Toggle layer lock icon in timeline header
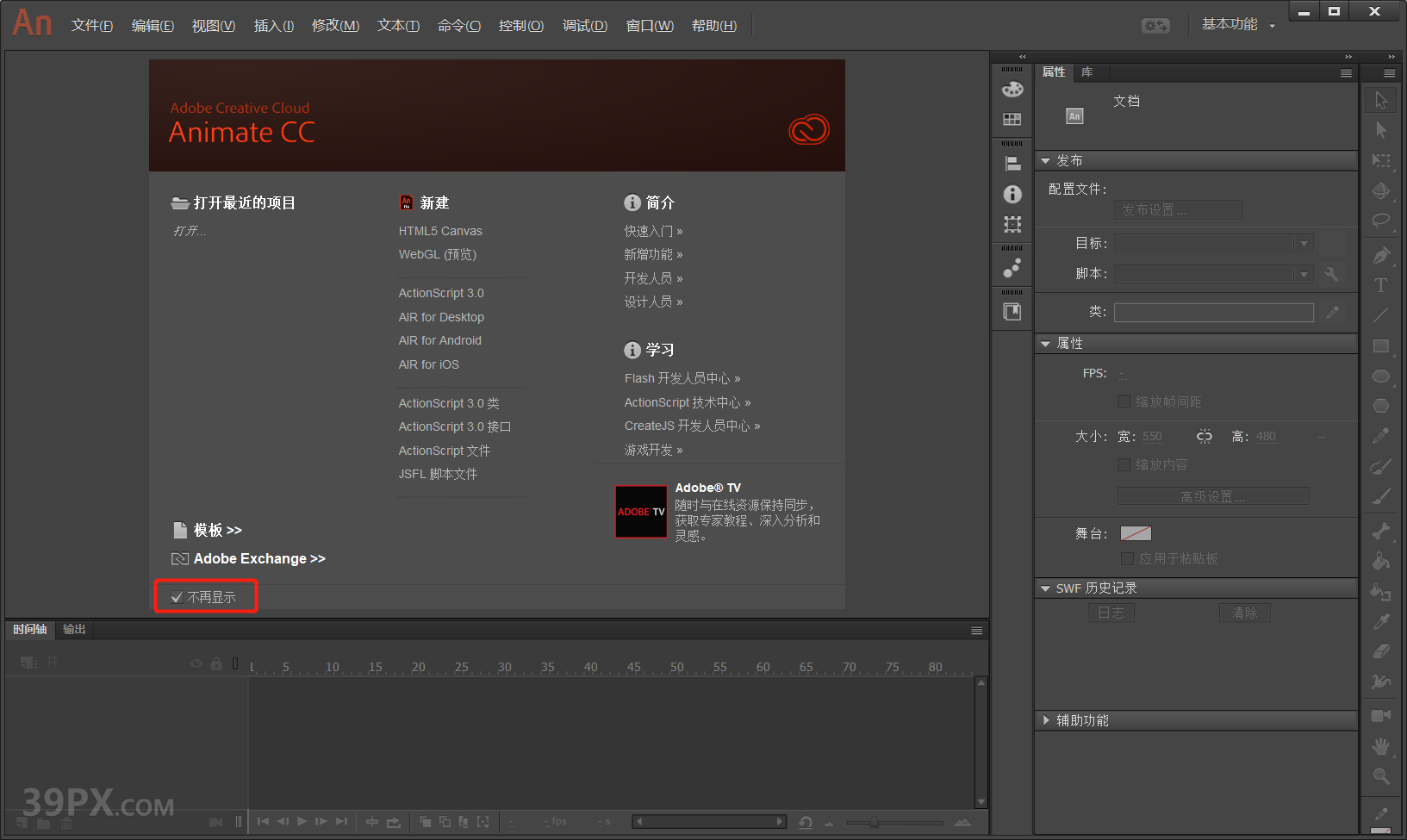This screenshot has width=1407, height=840. pyautogui.click(x=216, y=663)
